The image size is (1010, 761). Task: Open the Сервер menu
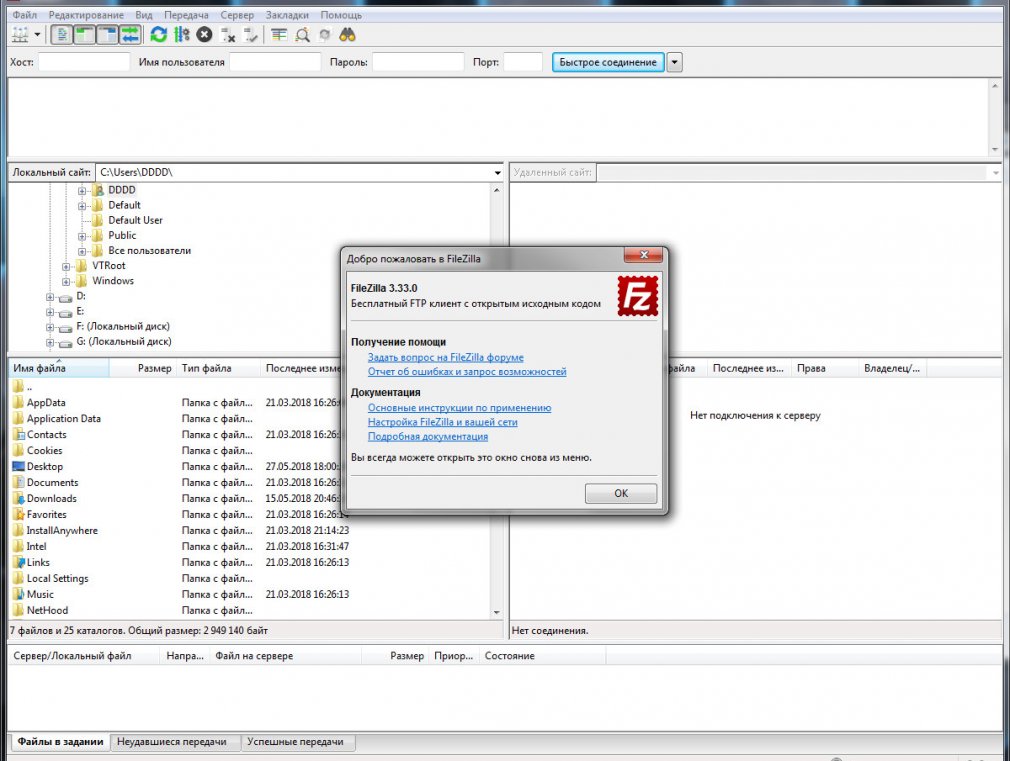(x=237, y=15)
